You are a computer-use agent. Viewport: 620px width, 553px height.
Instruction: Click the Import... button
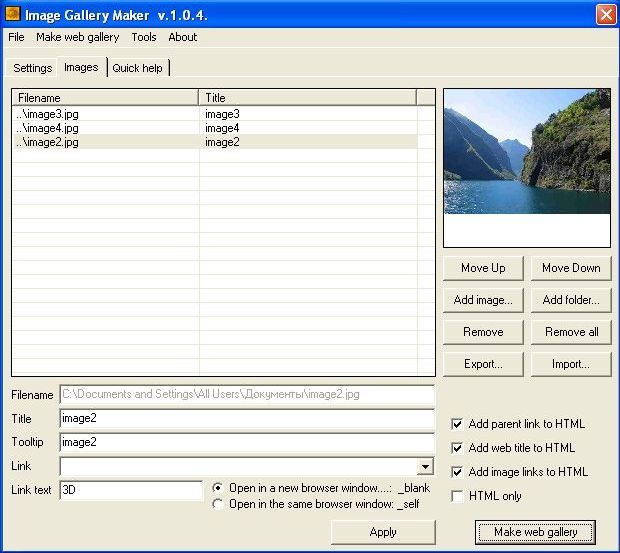click(x=571, y=364)
